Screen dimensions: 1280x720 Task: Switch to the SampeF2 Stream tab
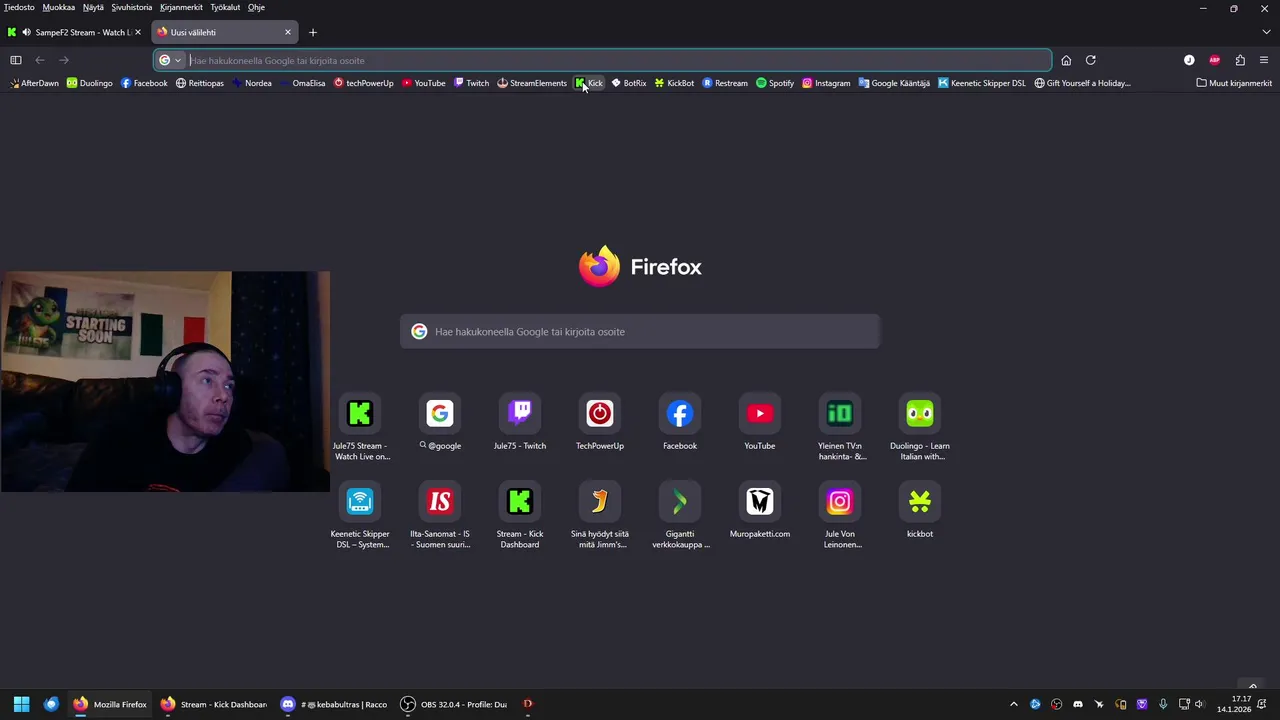[75, 32]
